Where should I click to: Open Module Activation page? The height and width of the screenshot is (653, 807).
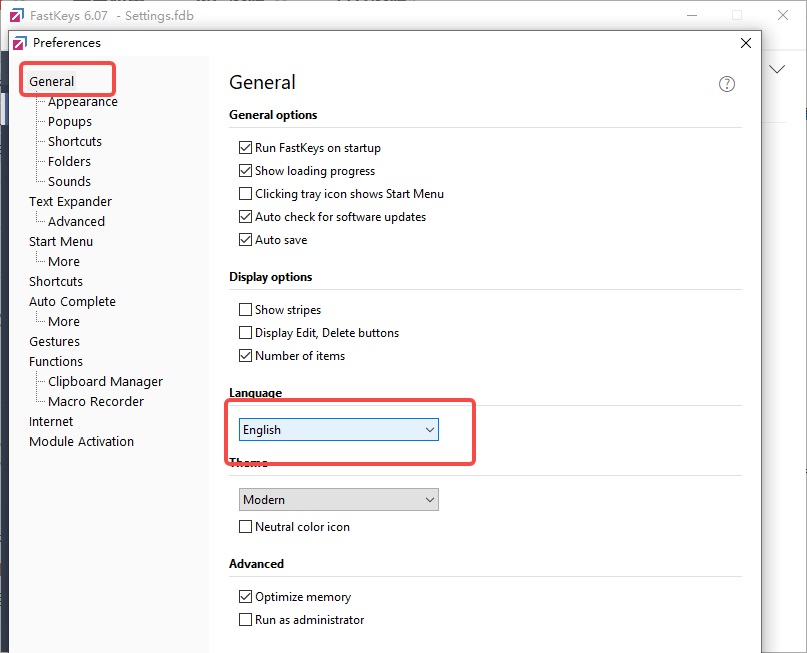[81, 442]
